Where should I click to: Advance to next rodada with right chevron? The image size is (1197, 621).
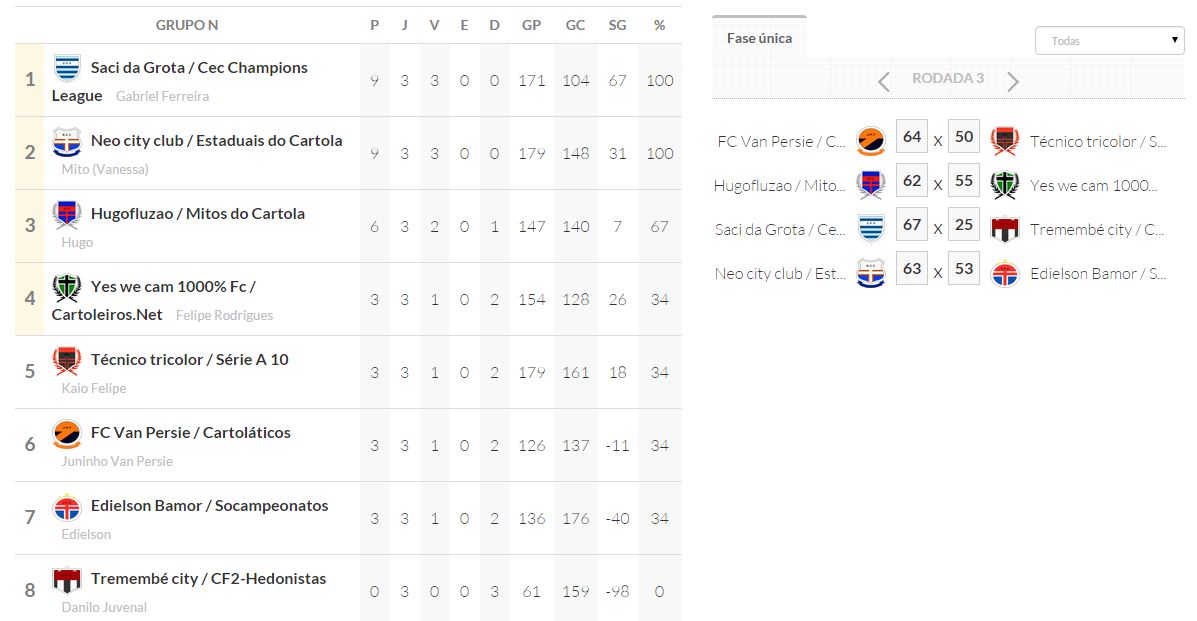tap(1013, 81)
